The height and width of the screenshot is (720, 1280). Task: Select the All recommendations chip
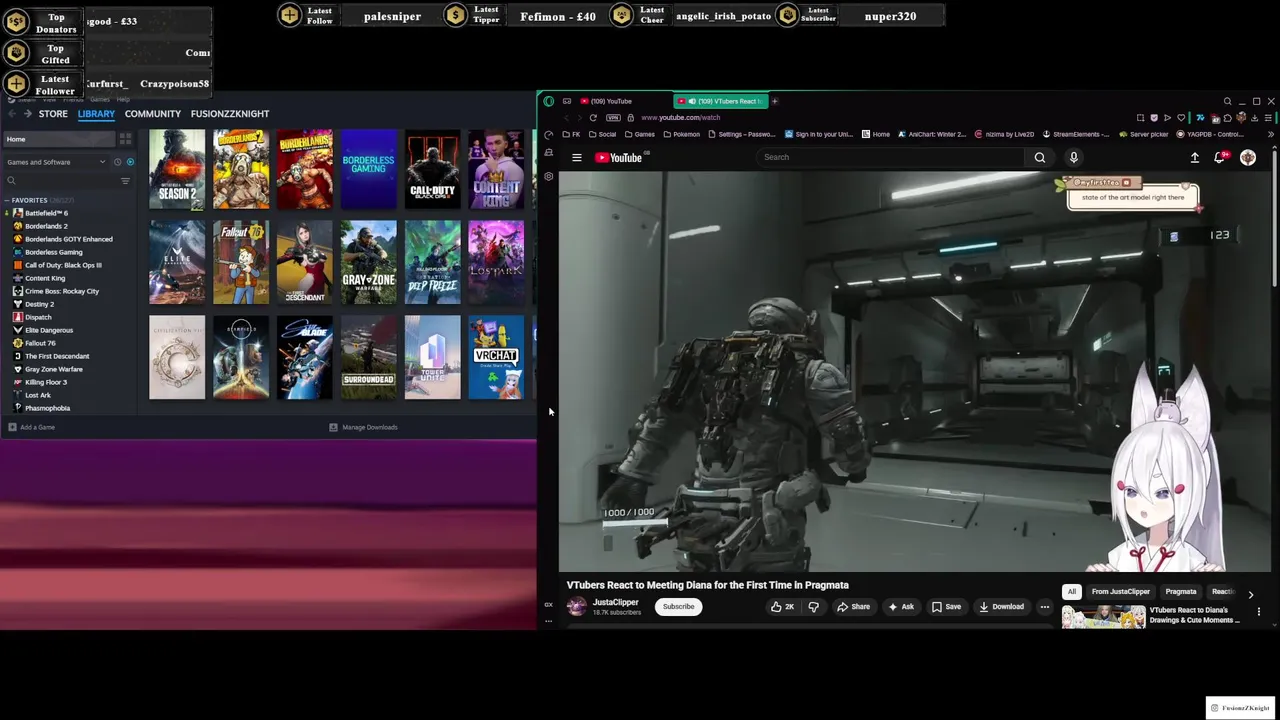pos(1071,591)
